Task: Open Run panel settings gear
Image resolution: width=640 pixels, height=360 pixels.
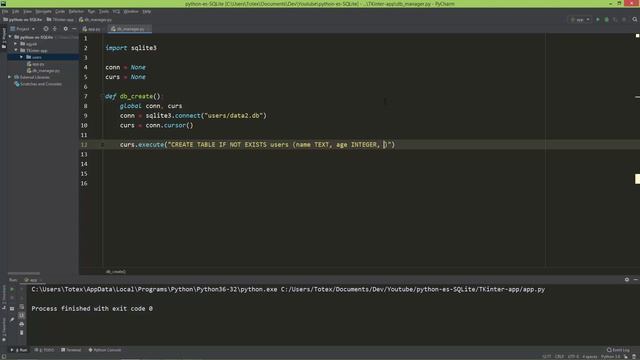Action: (627, 280)
